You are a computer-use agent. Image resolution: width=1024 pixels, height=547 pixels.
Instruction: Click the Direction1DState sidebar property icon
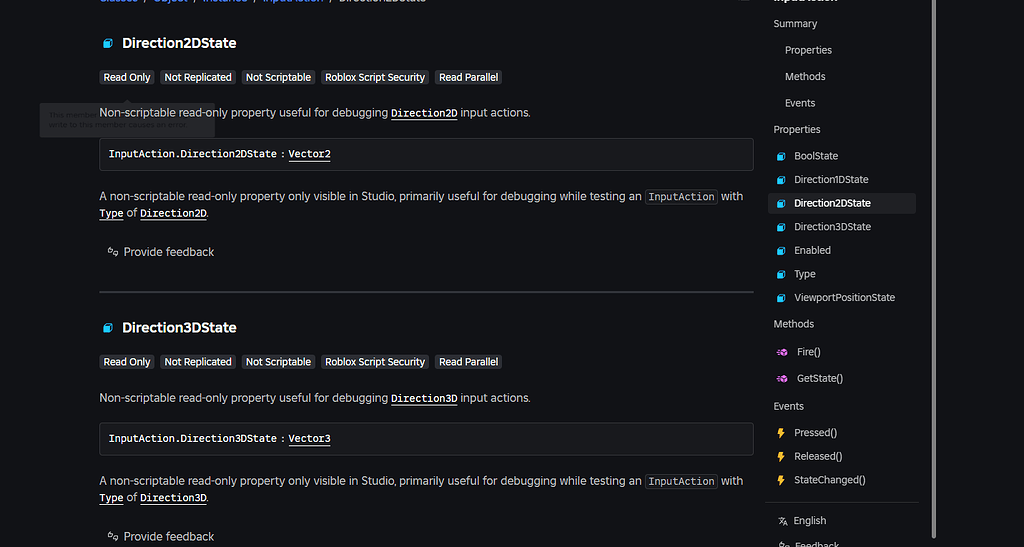[781, 180]
